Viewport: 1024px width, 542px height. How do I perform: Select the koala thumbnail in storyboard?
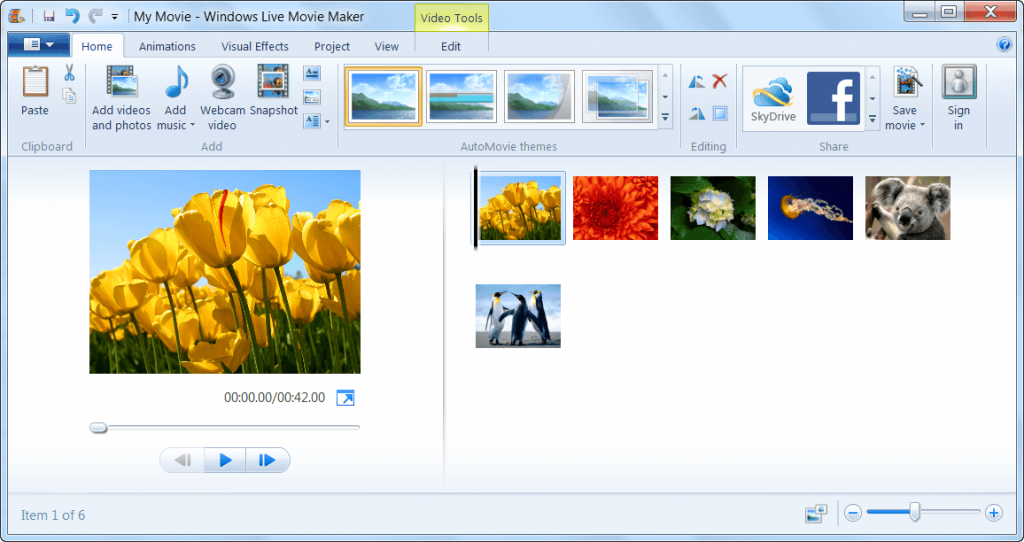pyautogui.click(x=907, y=208)
